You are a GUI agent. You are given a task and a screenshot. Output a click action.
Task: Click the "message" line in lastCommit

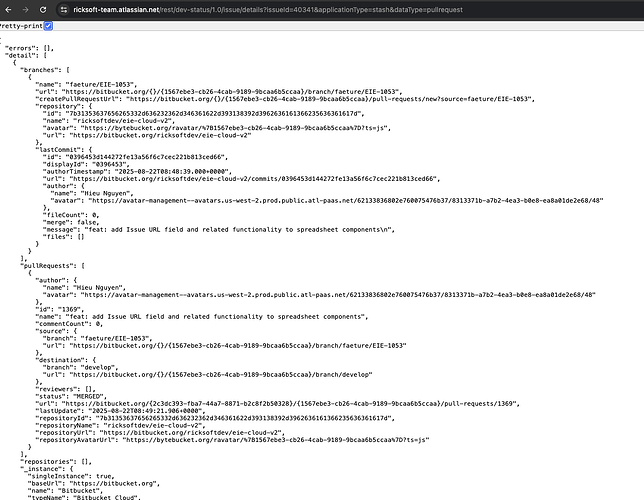pos(218,229)
